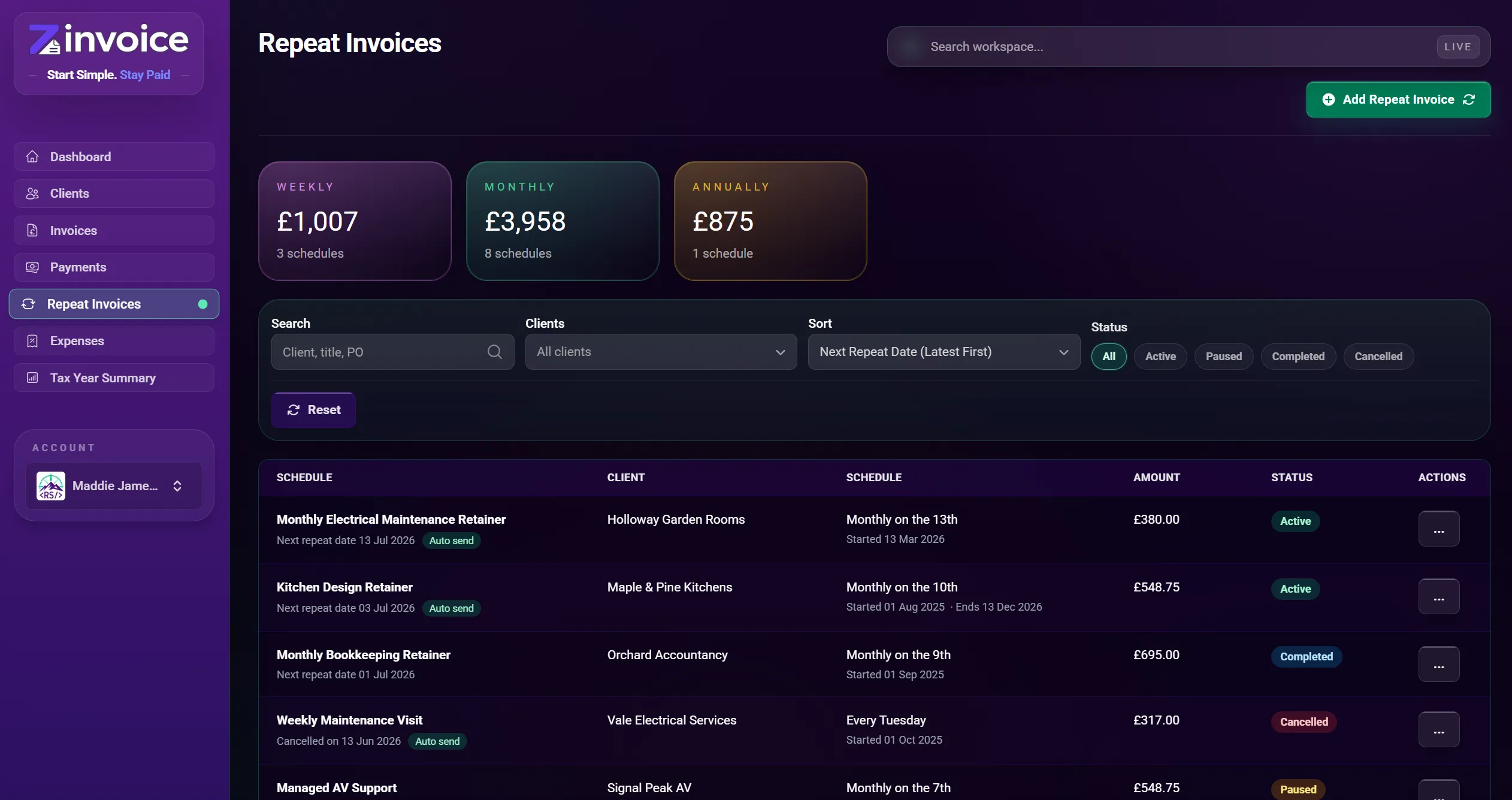Click the AMOUNT column header
1512x800 pixels.
pos(1156,478)
